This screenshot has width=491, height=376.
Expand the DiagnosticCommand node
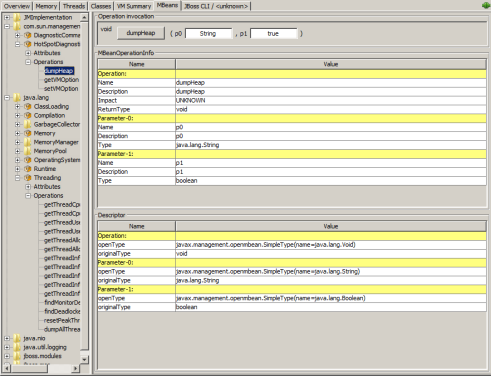(x=17, y=35)
